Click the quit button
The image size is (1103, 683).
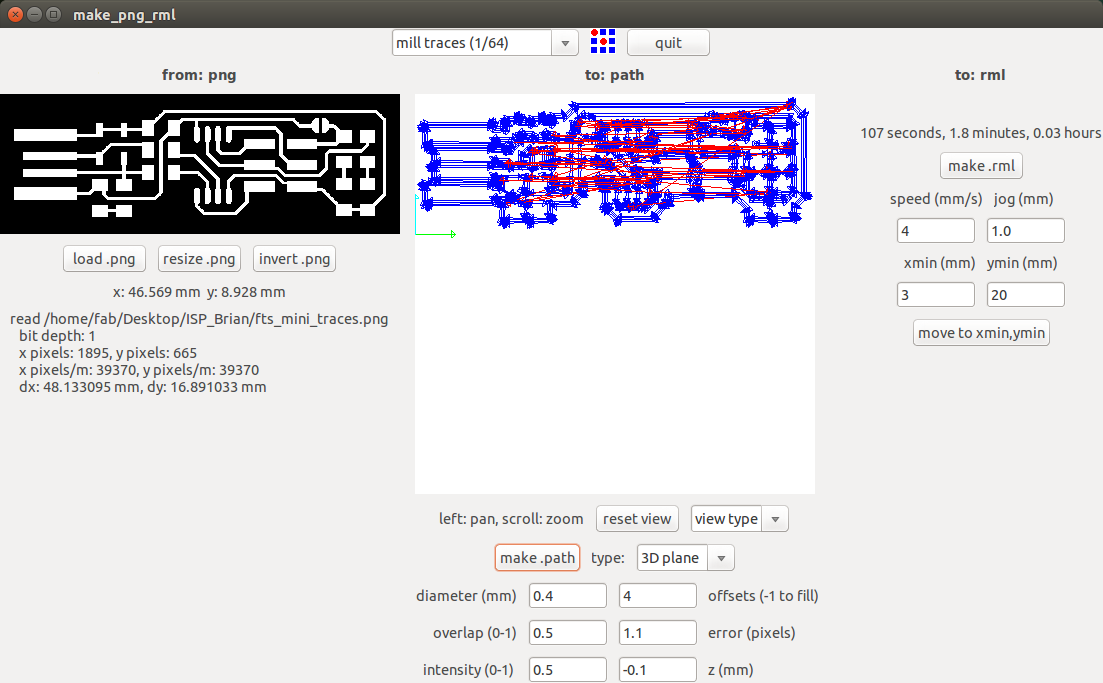(x=668, y=43)
